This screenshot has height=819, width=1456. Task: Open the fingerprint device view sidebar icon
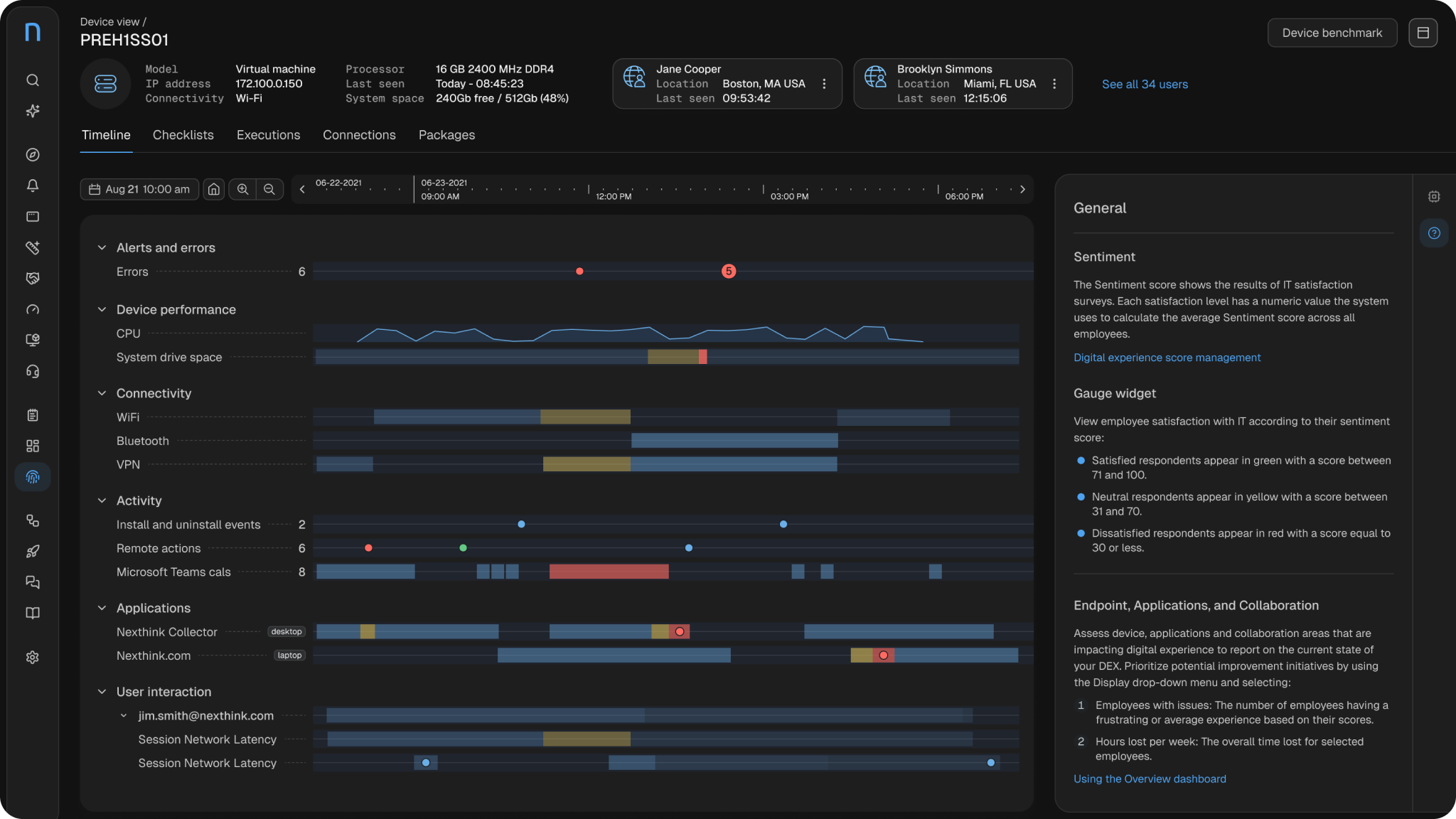point(33,477)
